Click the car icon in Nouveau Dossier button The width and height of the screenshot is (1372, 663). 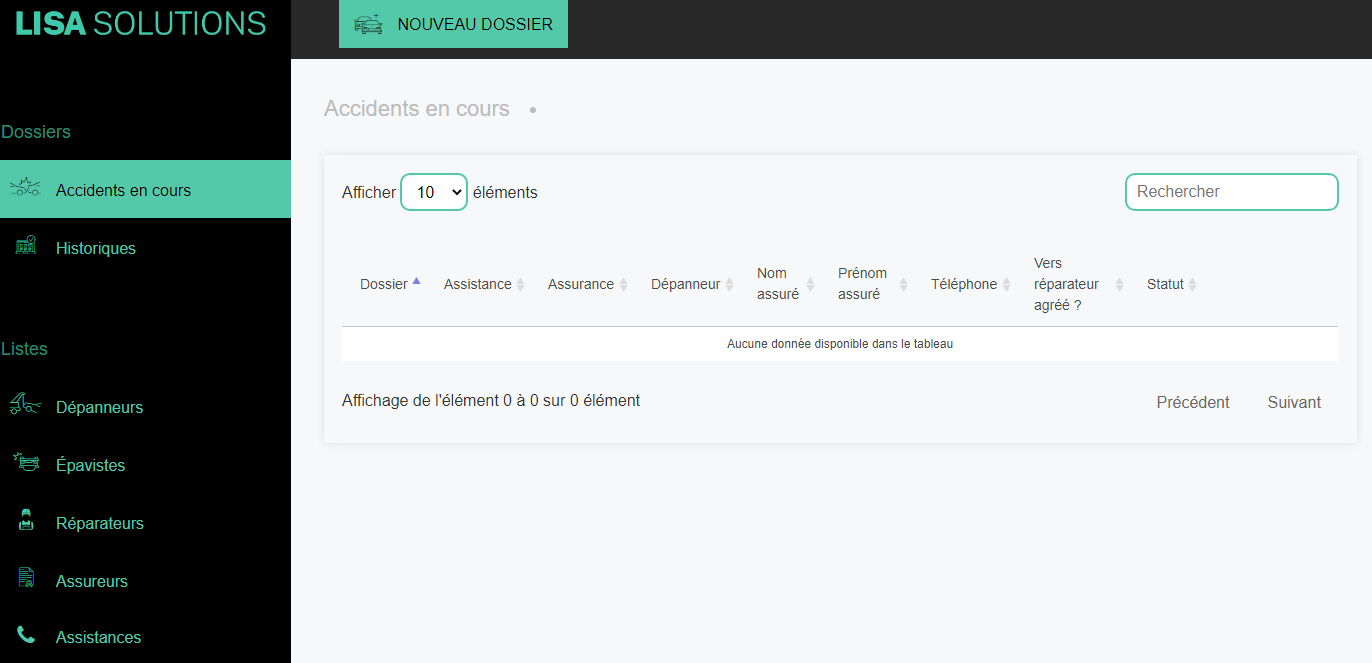pyautogui.click(x=368, y=24)
